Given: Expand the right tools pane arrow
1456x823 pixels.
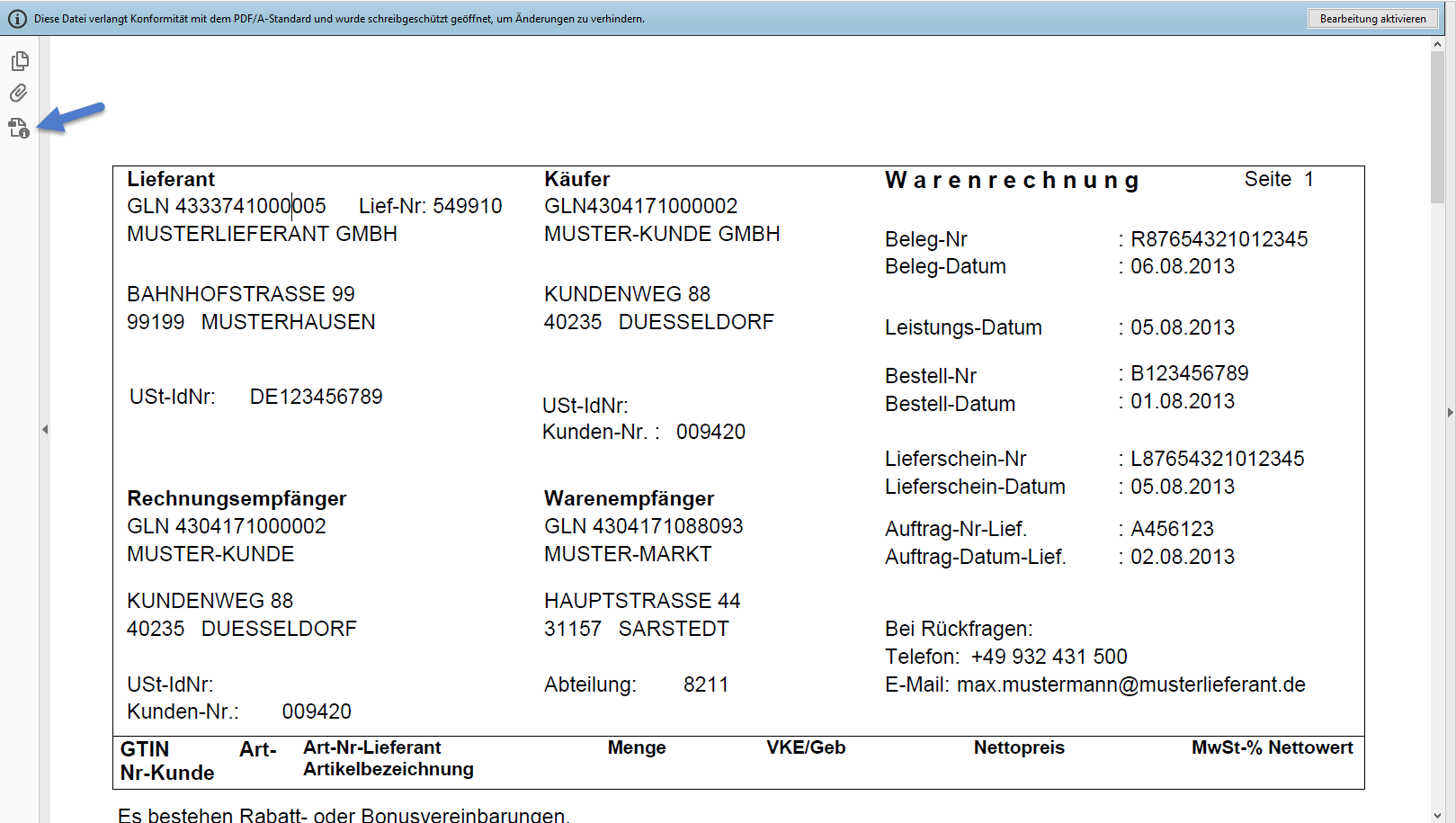Looking at the screenshot, I should [x=1450, y=413].
